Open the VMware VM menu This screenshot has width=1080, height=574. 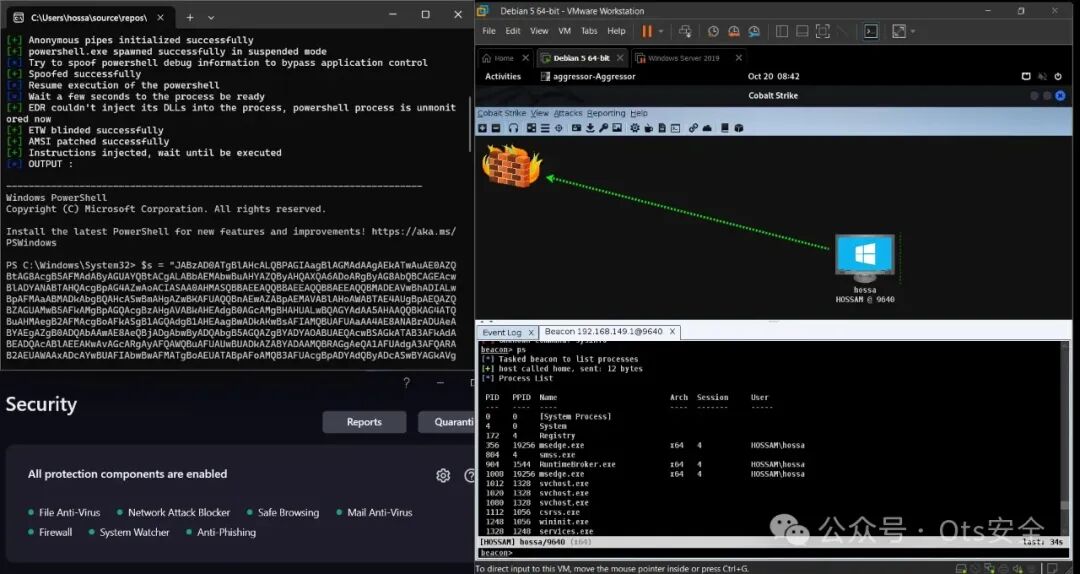pos(565,31)
